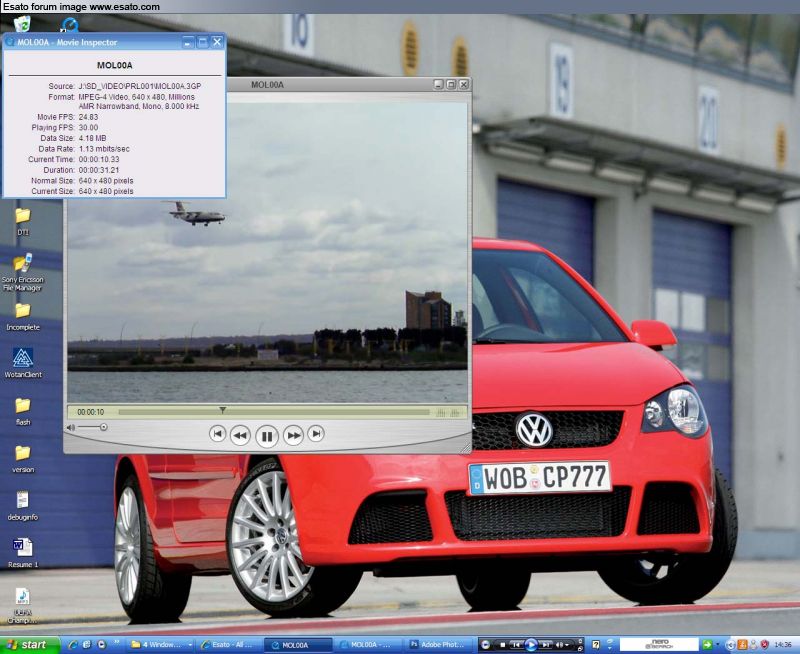The height and width of the screenshot is (654, 800).
Task: Click the AMR Narrowband audio format line
Action: 138,107
